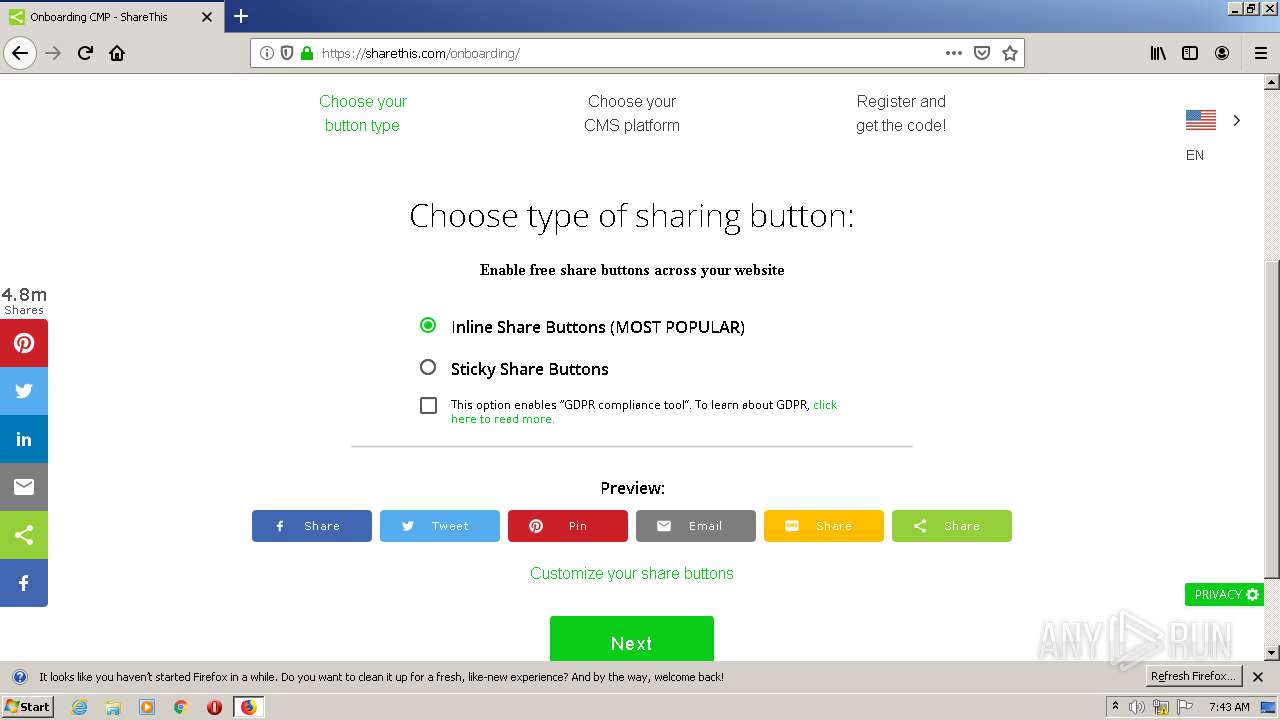The image size is (1280, 720).
Task: Click the Email preview button
Action: click(696, 526)
